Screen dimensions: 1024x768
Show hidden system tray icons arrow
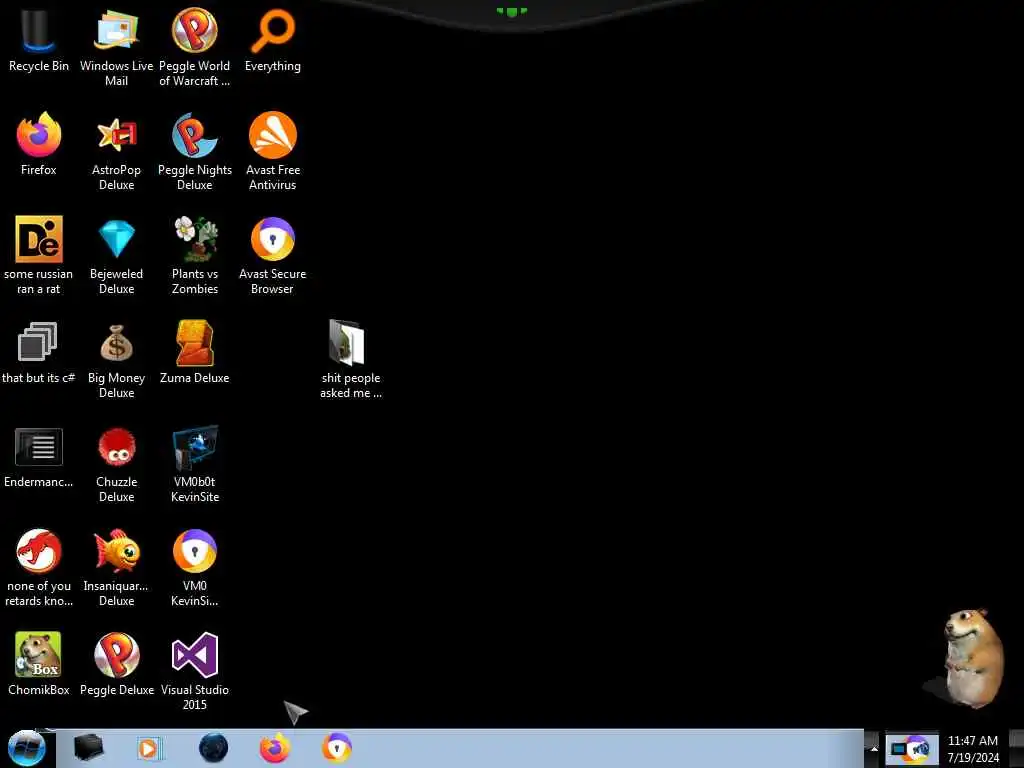point(874,749)
